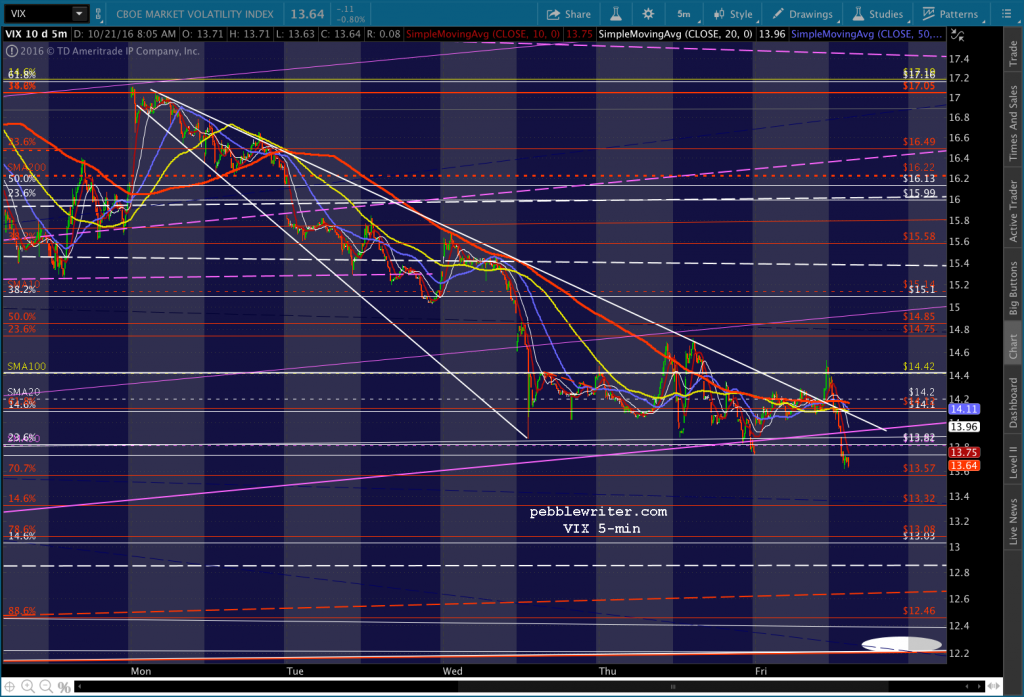Open the Times And Sales side tab
Viewport: 1024px width, 697px height.
coord(1013,123)
